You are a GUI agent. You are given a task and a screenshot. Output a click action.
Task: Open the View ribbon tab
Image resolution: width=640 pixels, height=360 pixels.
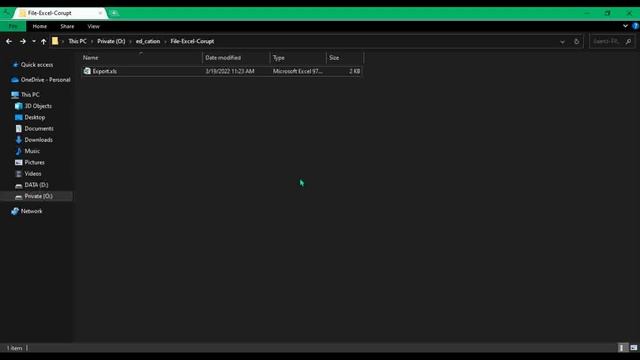pos(93,27)
